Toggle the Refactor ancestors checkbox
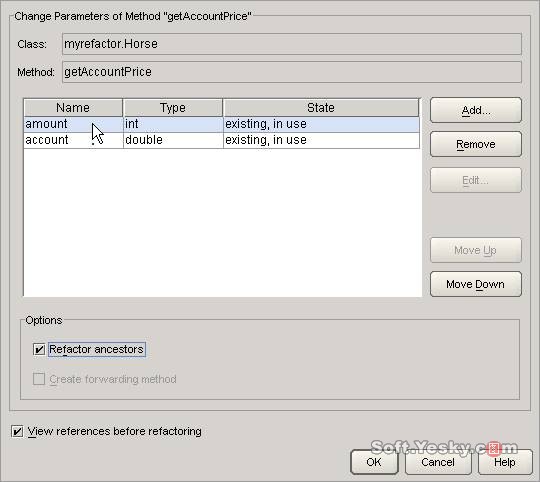The height and width of the screenshot is (482, 540). tap(39, 349)
